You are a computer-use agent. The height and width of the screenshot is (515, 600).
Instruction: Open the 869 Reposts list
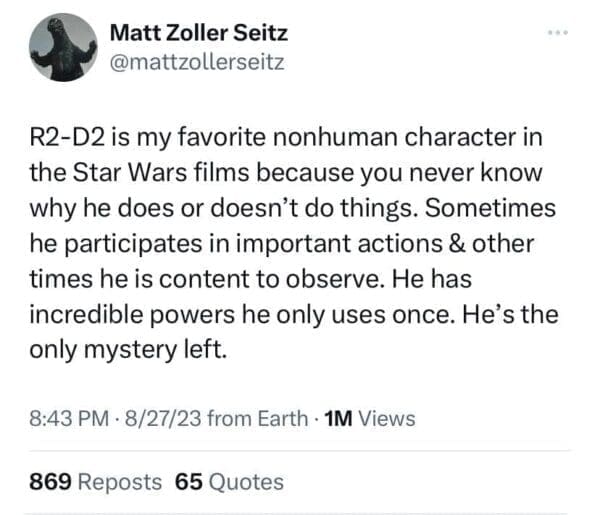click(x=94, y=481)
